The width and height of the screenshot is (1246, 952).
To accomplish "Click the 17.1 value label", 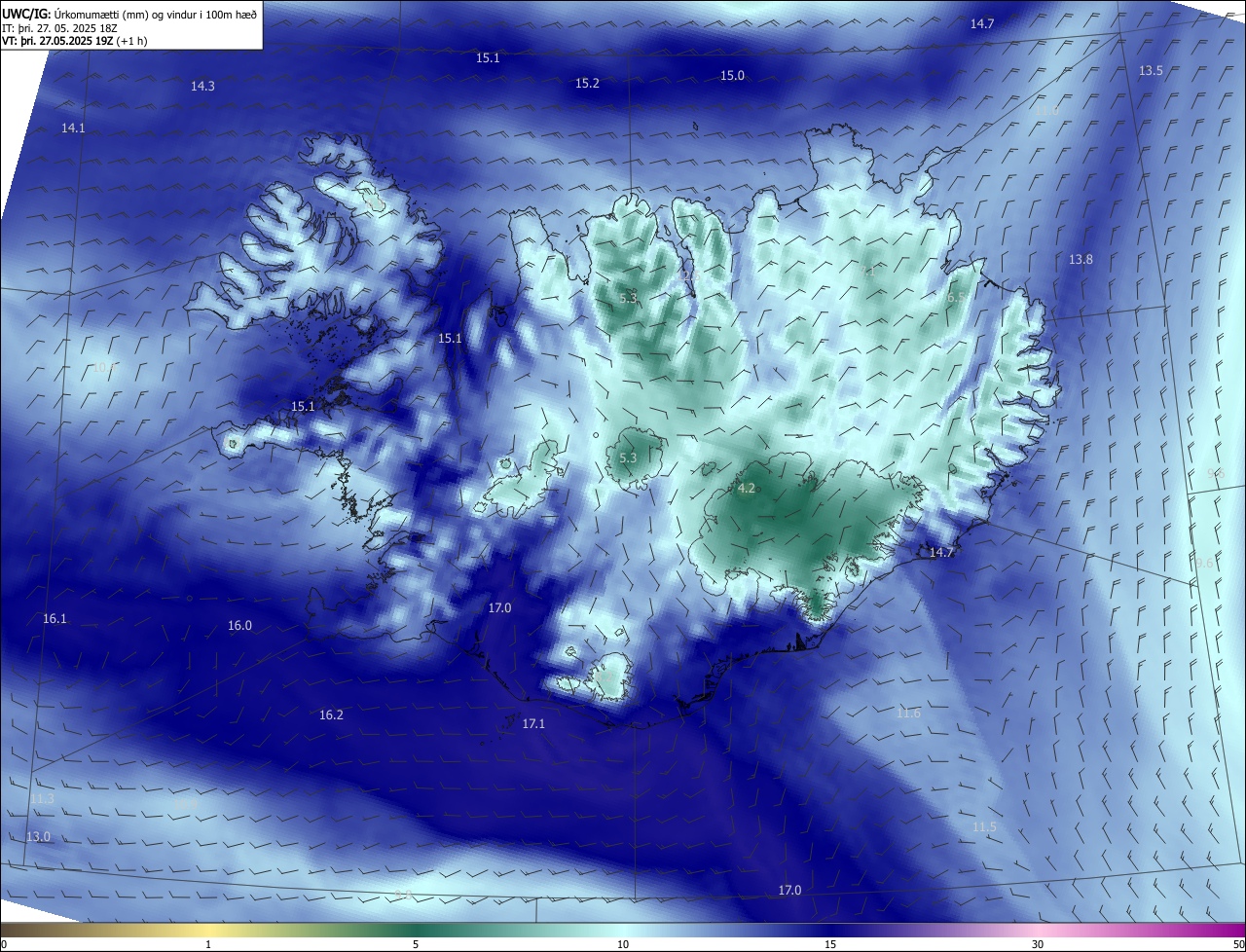I will (x=533, y=724).
